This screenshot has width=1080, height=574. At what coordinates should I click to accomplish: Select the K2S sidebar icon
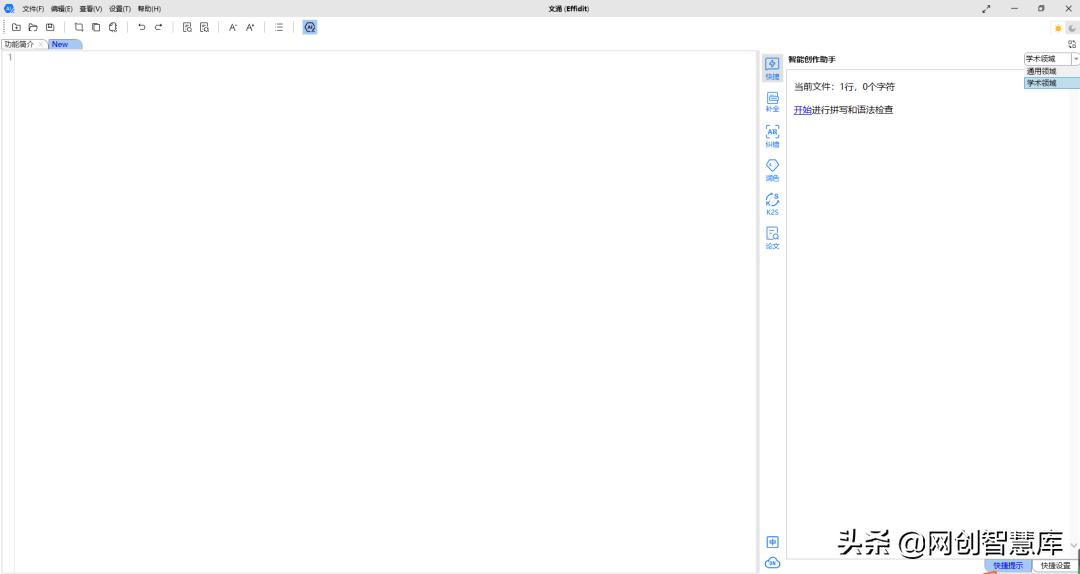click(772, 204)
